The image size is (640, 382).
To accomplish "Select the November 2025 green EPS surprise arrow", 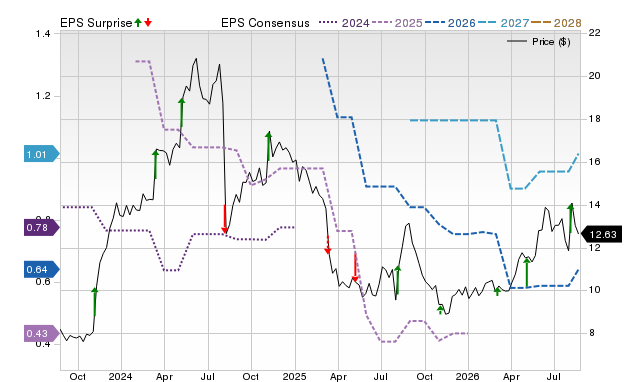I will point(440,310).
